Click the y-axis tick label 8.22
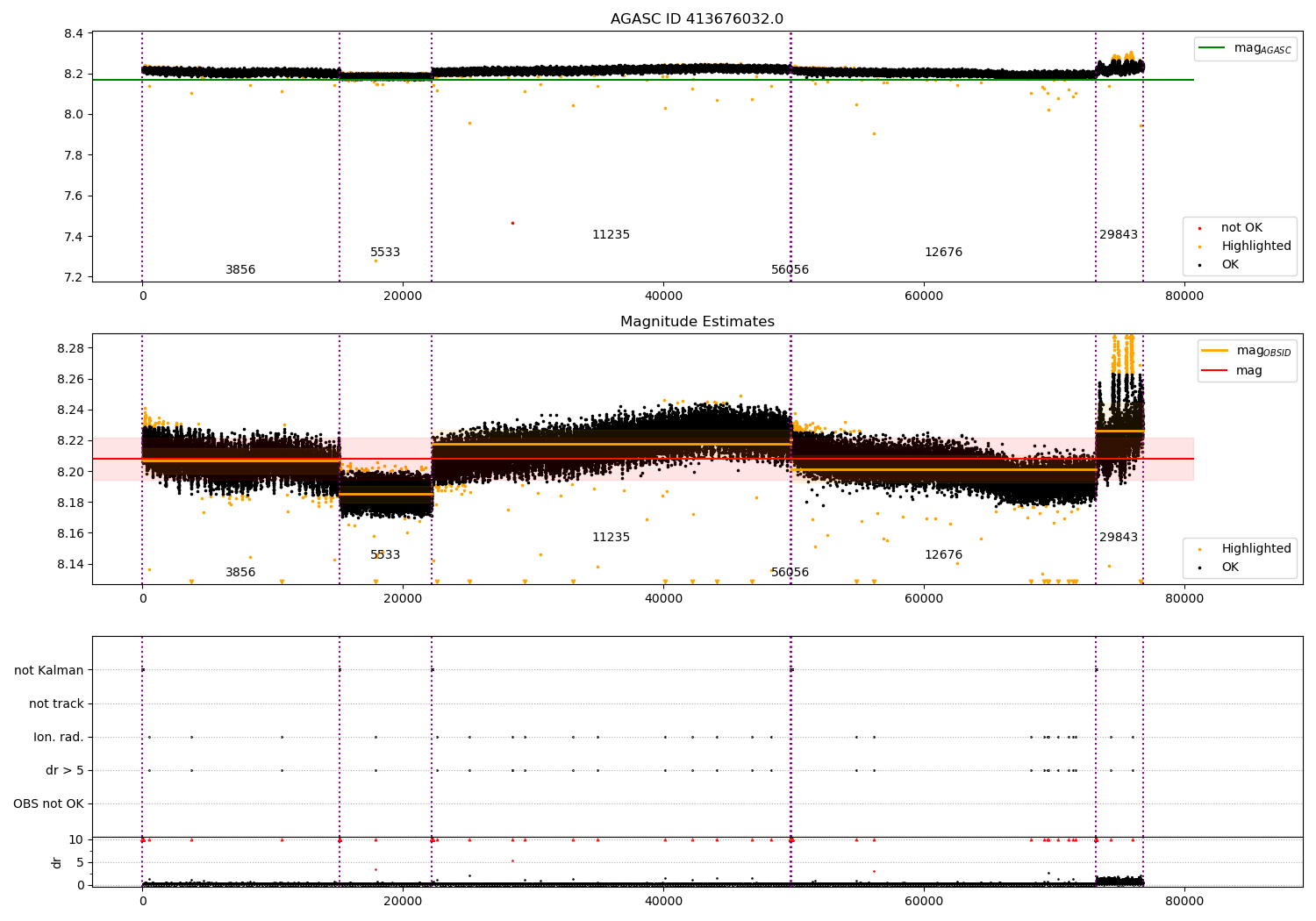 (x=70, y=440)
